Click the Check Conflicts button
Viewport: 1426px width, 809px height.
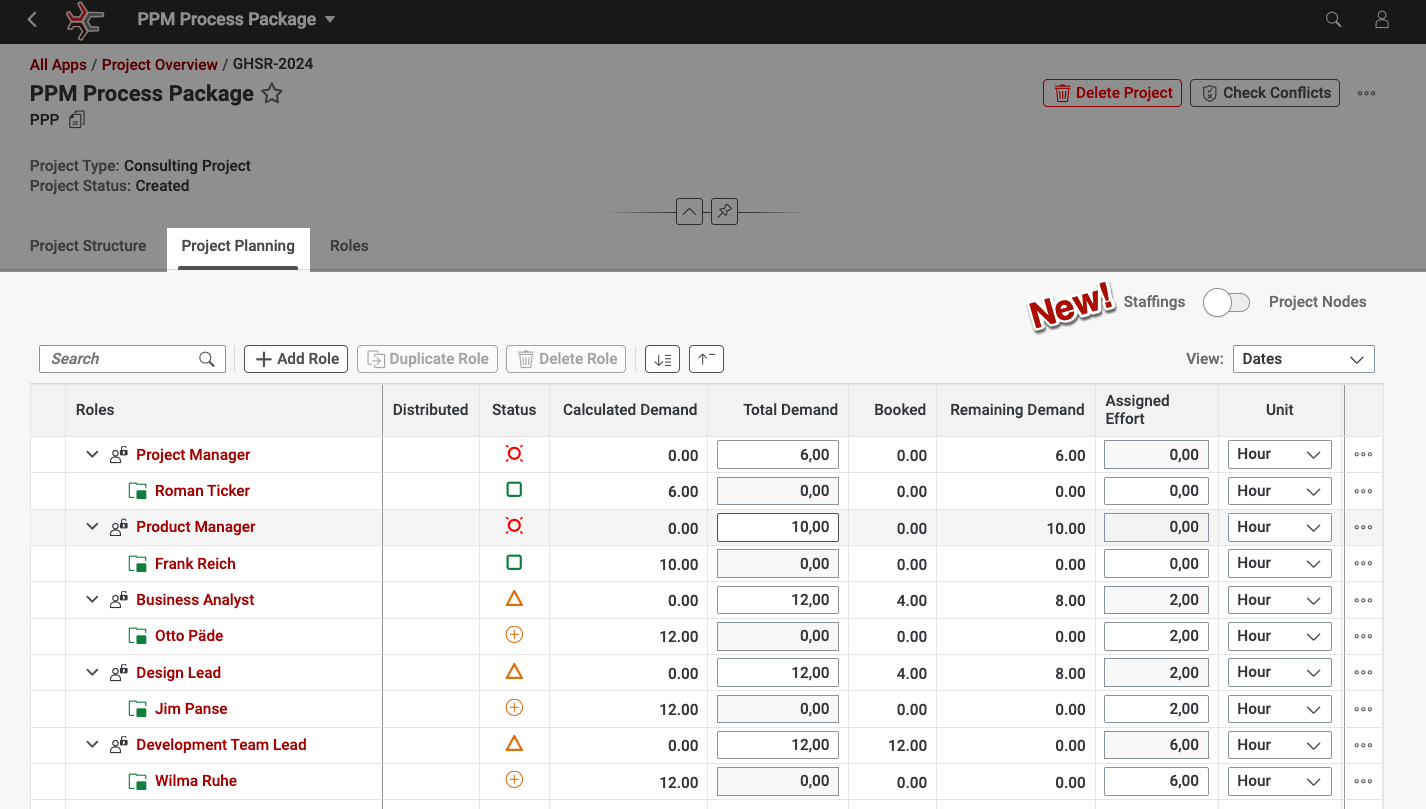[x=1265, y=93]
